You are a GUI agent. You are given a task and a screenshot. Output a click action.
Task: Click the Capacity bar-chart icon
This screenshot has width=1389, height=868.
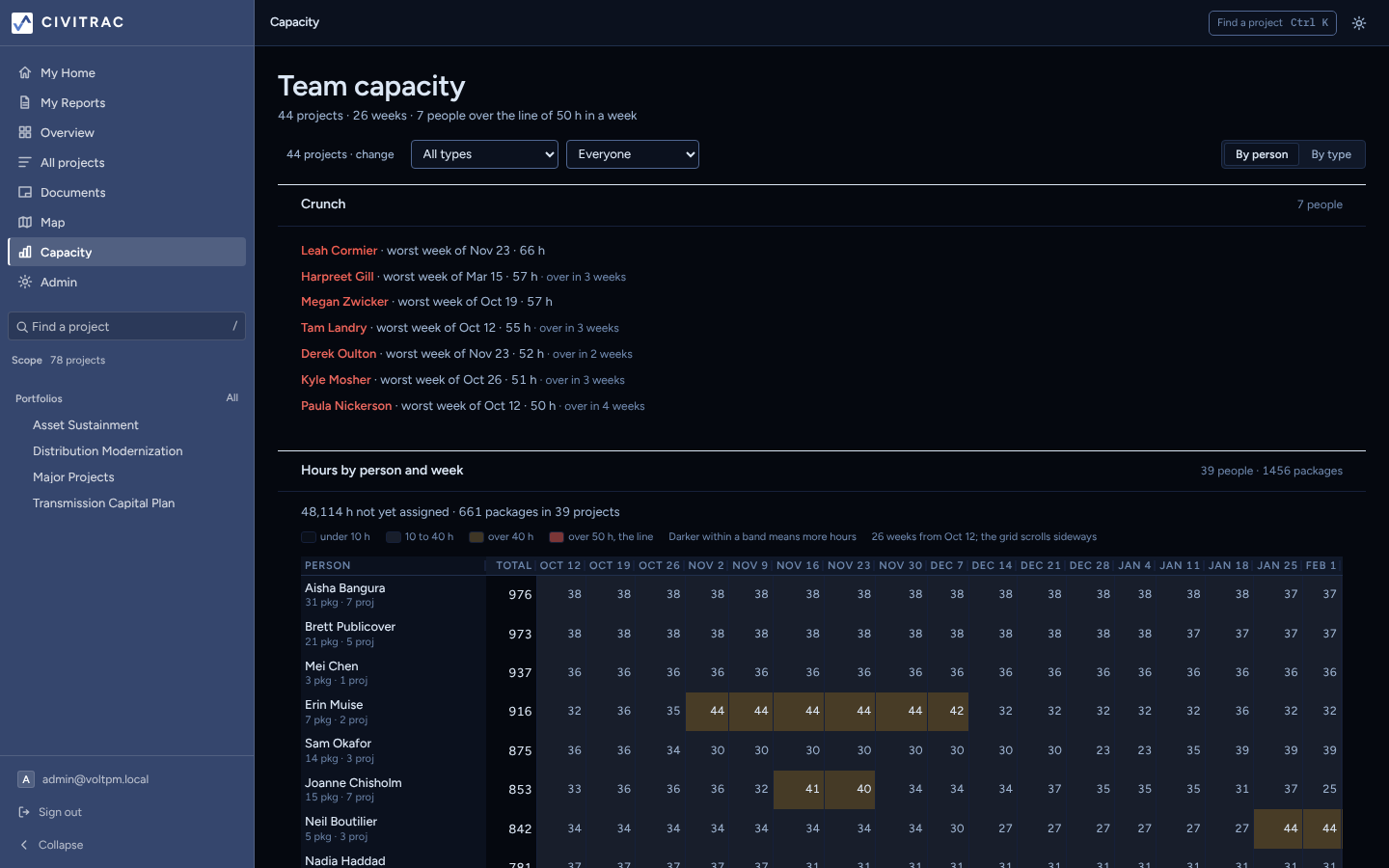coord(25,252)
